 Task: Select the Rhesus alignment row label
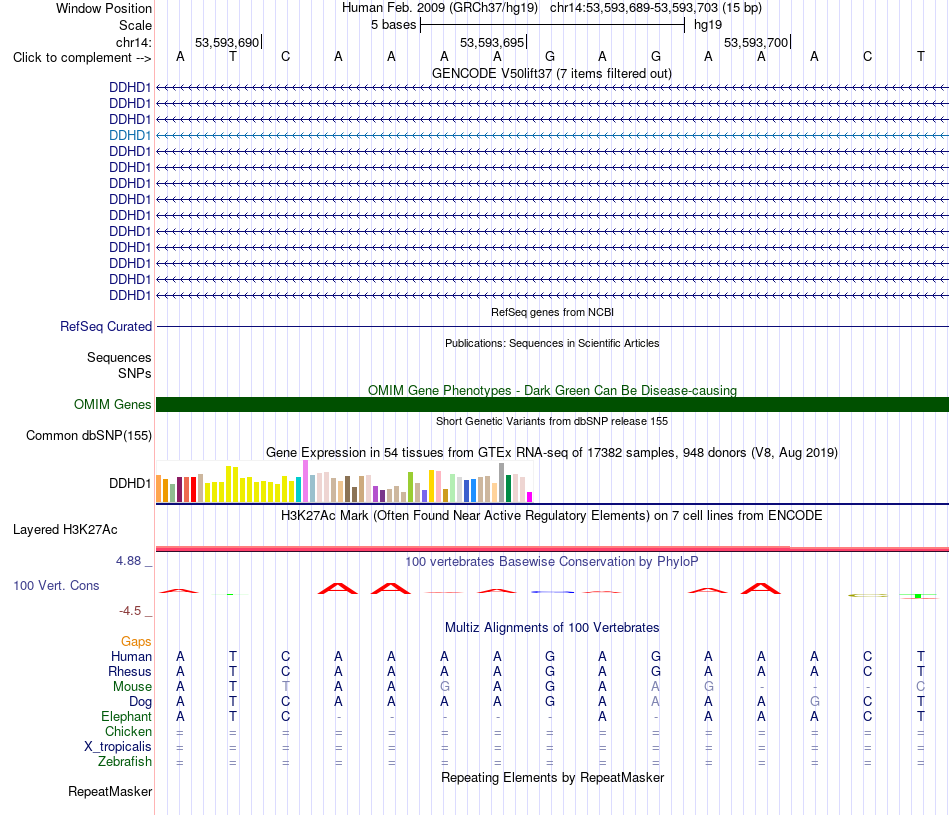coord(130,671)
